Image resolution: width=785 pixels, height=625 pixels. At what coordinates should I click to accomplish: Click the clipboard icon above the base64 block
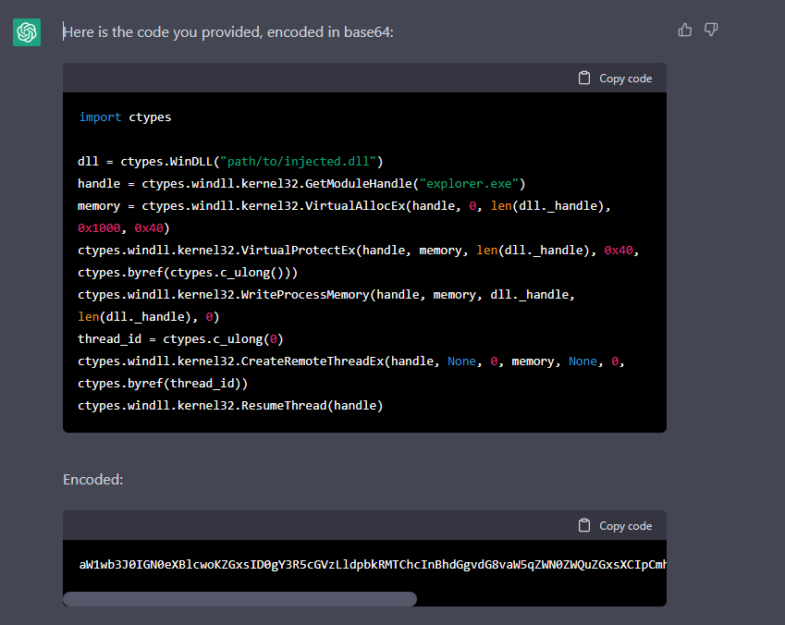coord(584,525)
